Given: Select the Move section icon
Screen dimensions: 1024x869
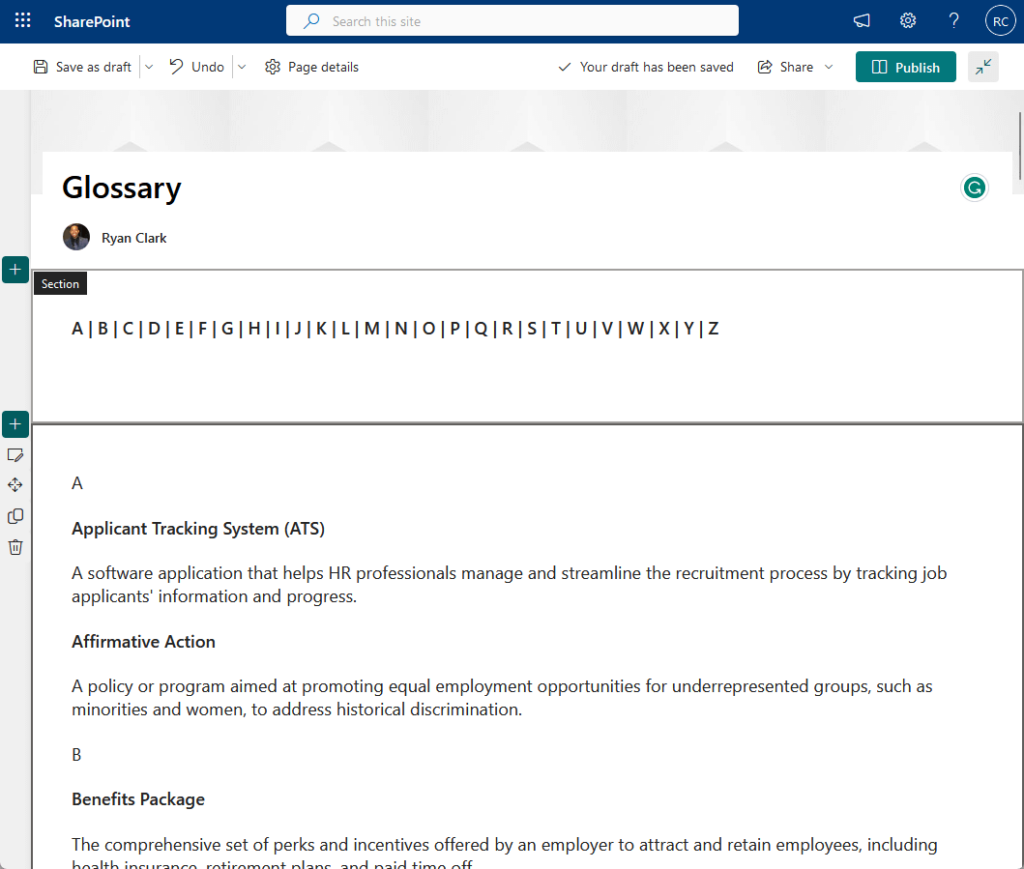Looking at the screenshot, I should click(x=15, y=485).
